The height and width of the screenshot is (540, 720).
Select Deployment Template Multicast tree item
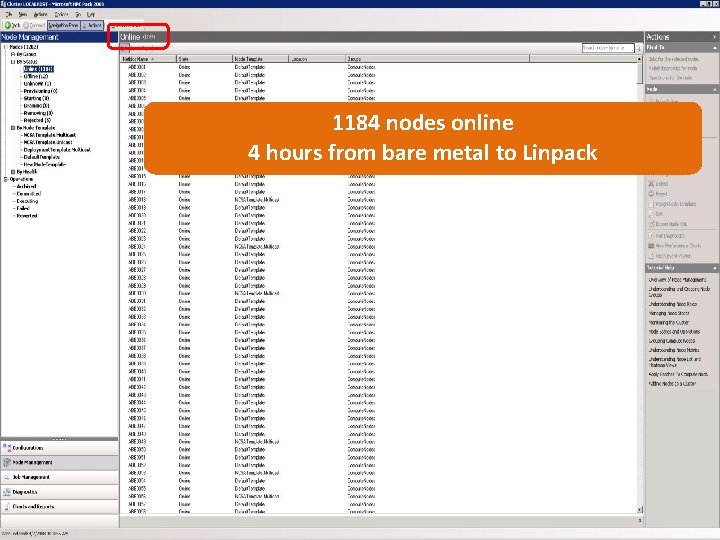click(x=57, y=150)
